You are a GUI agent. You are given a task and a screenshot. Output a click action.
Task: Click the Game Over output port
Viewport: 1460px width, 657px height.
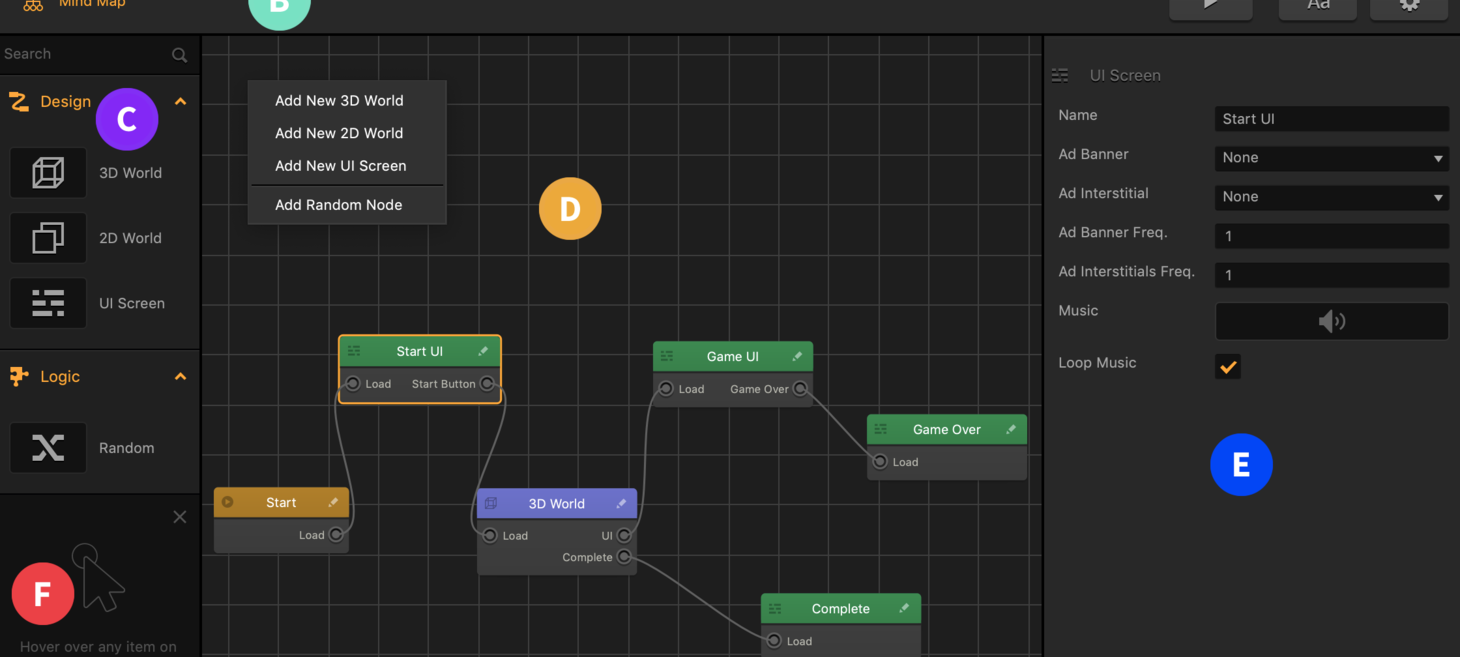pyautogui.click(x=800, y=389)
